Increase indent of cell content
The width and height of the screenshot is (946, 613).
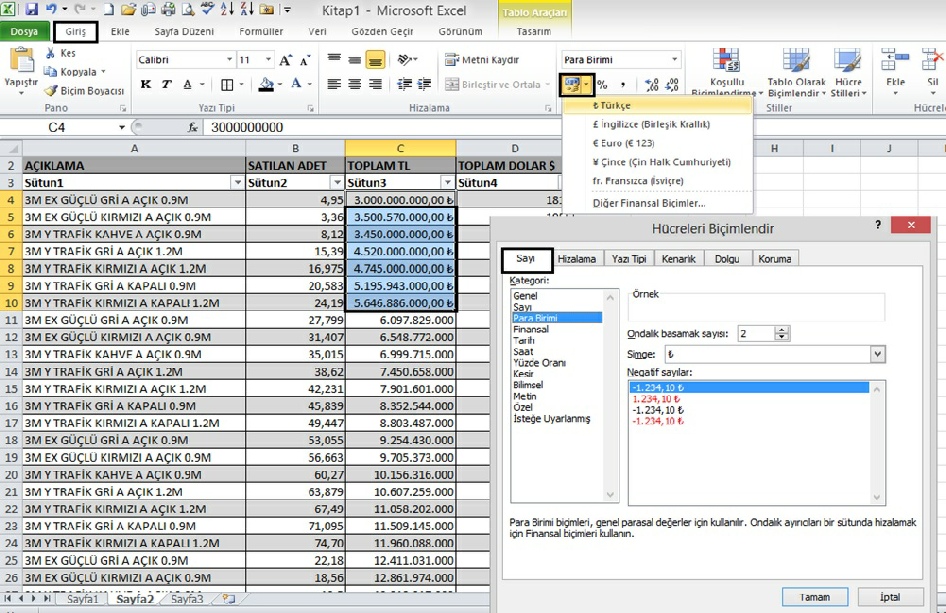(x=425, y=84)
